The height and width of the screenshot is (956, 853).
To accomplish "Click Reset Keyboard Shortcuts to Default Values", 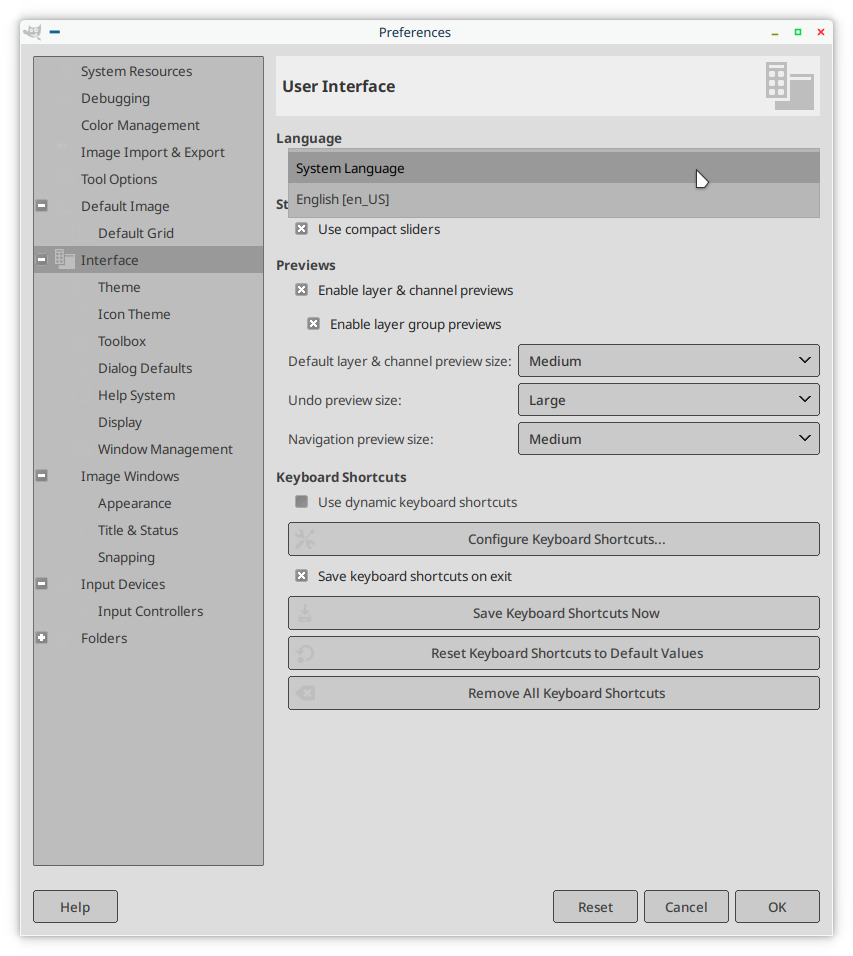I will (554, 653).
